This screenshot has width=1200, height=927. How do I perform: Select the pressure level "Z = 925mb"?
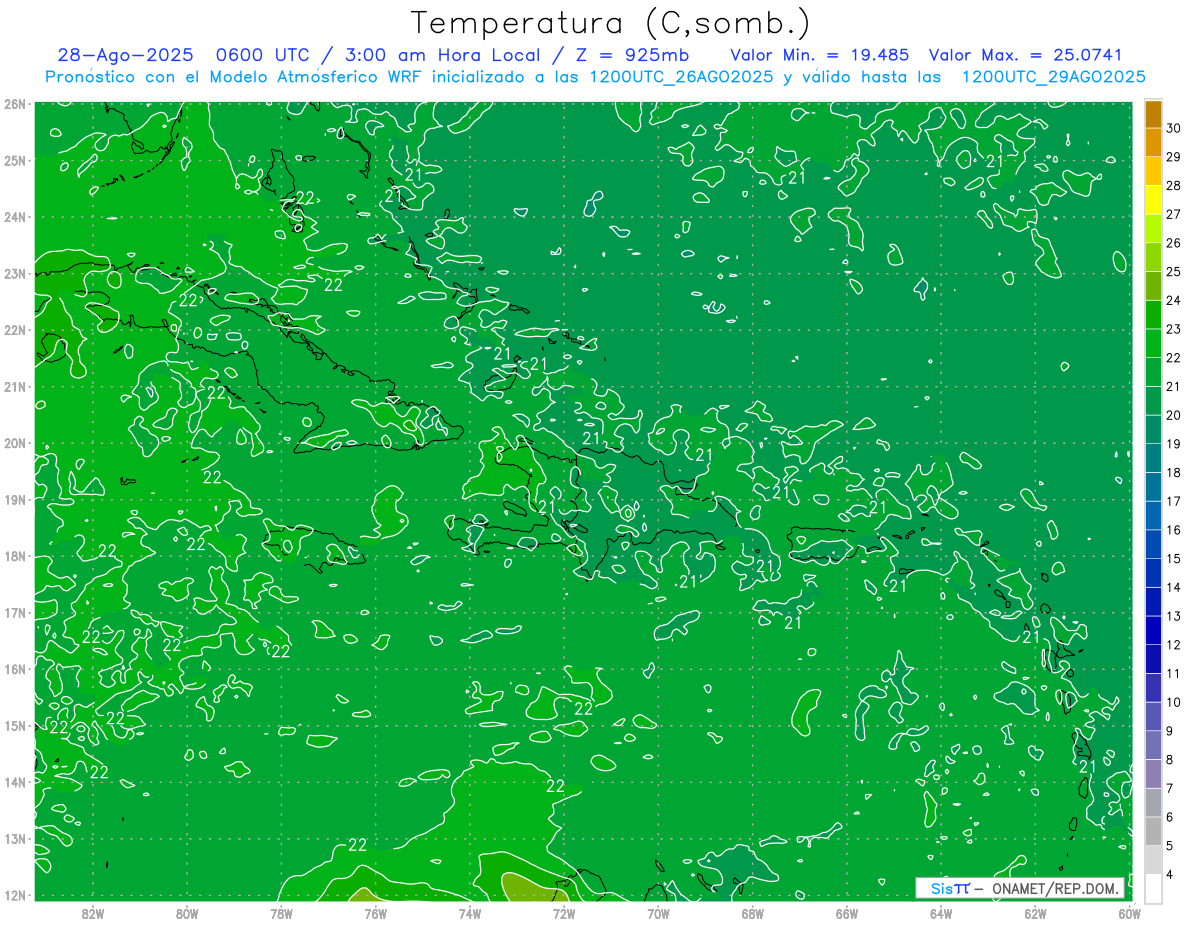631,55
